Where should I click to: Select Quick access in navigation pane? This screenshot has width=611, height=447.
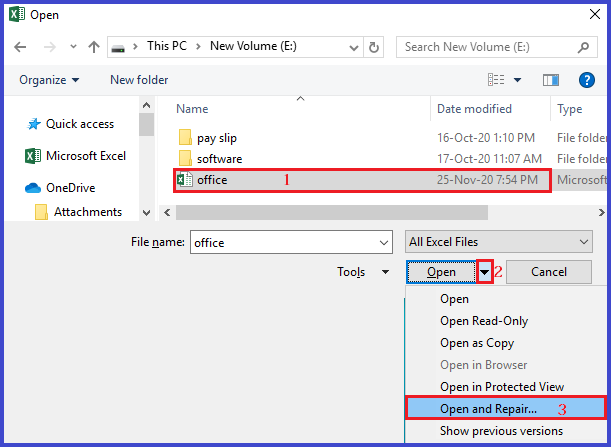click(x=80, y=124)
